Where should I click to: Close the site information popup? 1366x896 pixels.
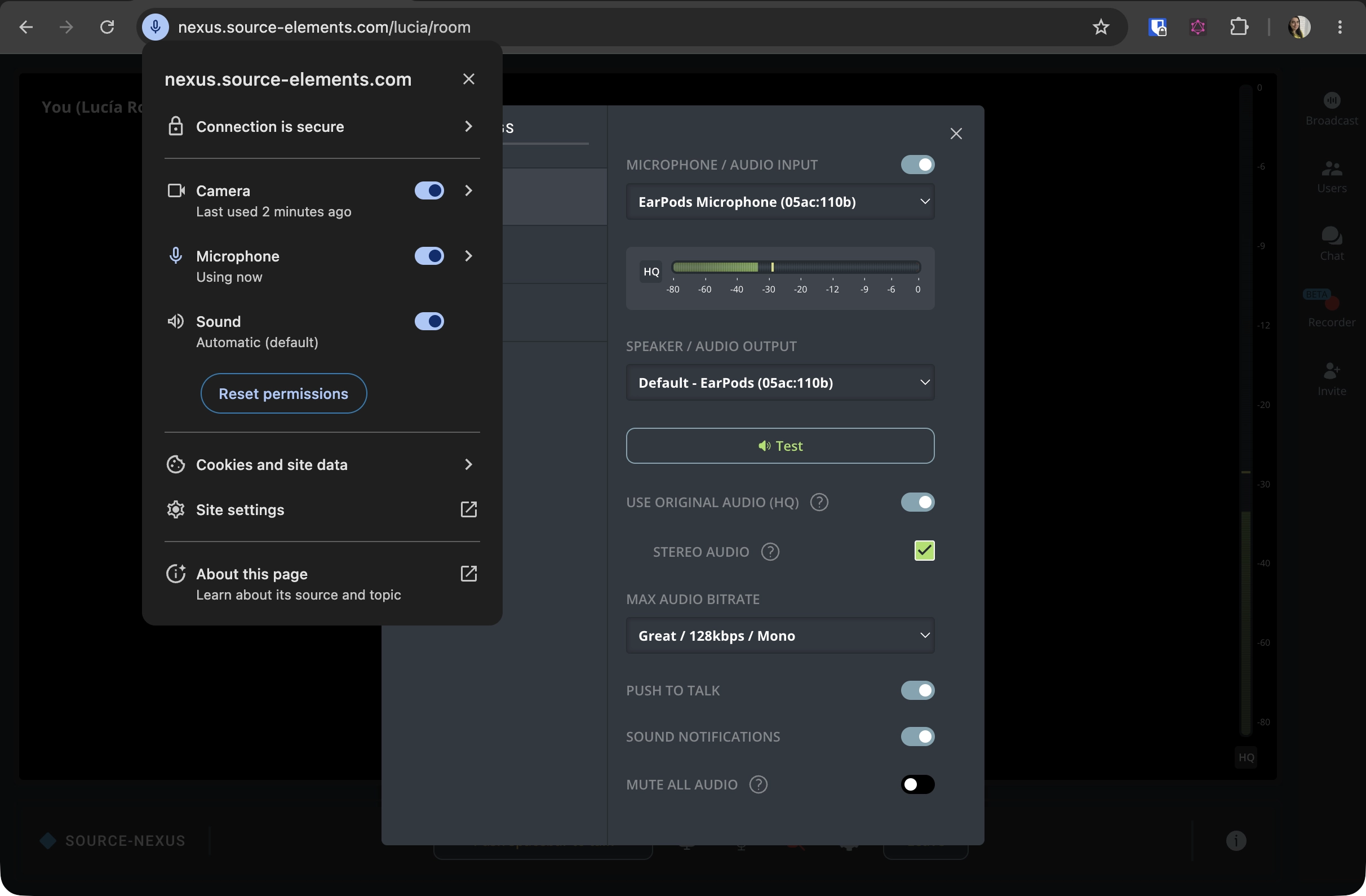tap(468, 79)
